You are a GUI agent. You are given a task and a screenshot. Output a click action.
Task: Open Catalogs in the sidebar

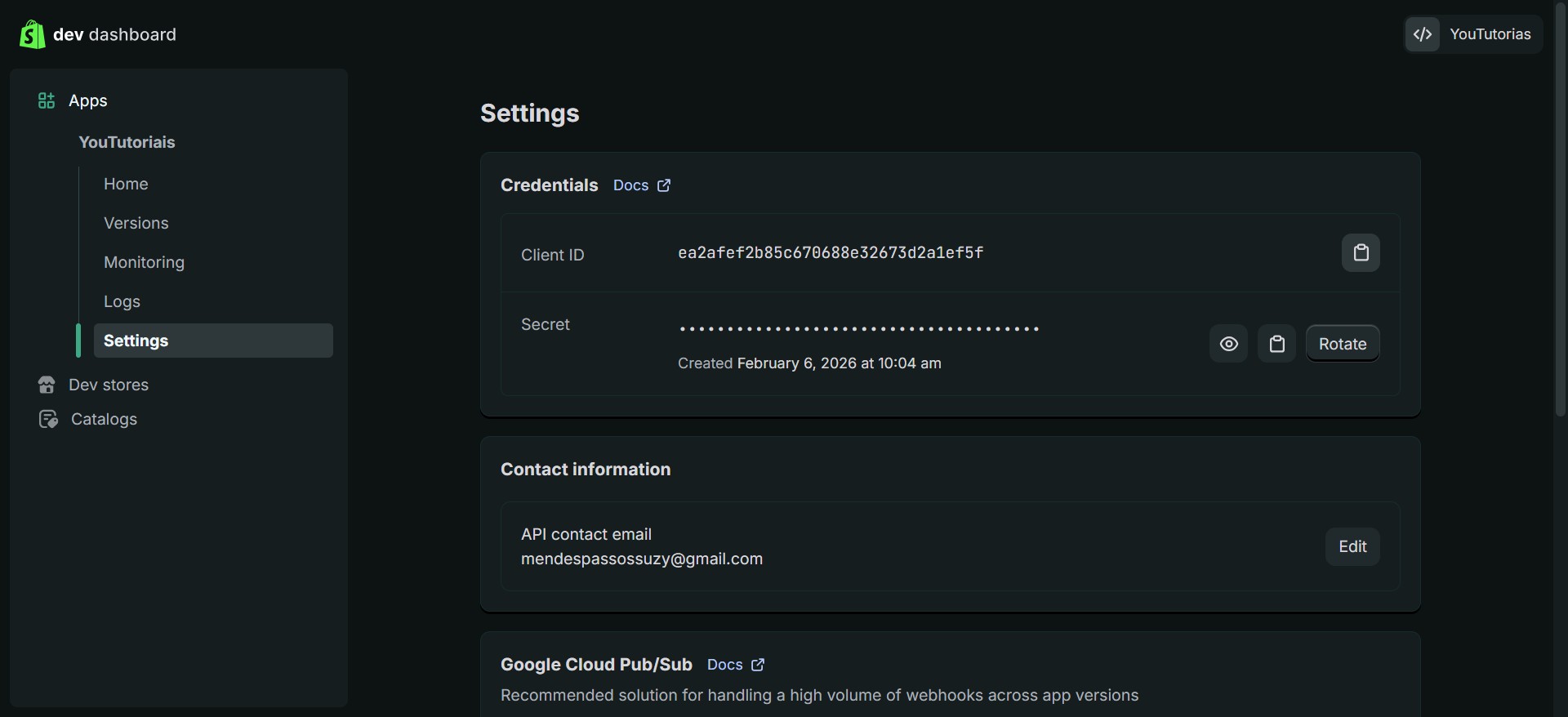click(x=104, y=419)
